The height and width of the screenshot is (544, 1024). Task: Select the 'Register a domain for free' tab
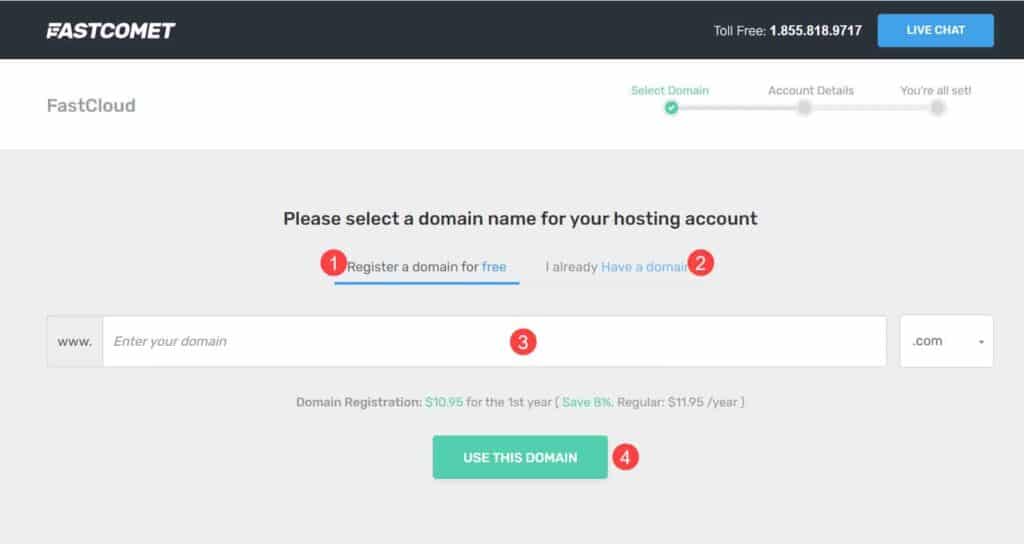426,267
